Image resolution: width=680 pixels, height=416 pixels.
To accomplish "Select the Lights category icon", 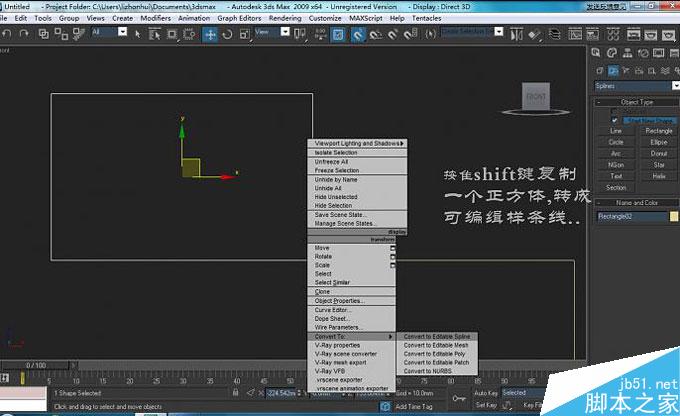I will [626, 70].
